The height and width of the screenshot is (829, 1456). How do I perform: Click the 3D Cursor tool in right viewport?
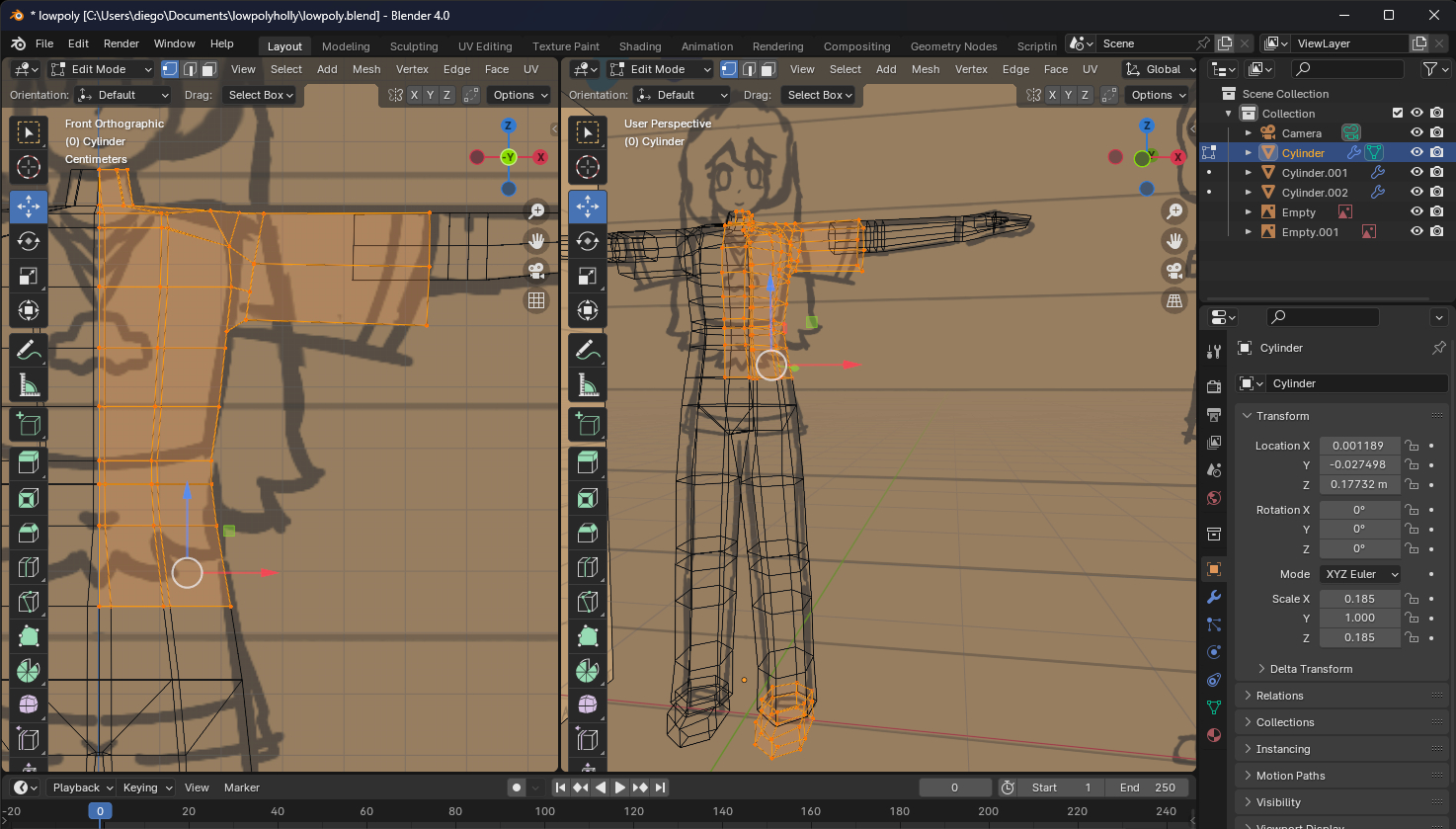[588, 167]
